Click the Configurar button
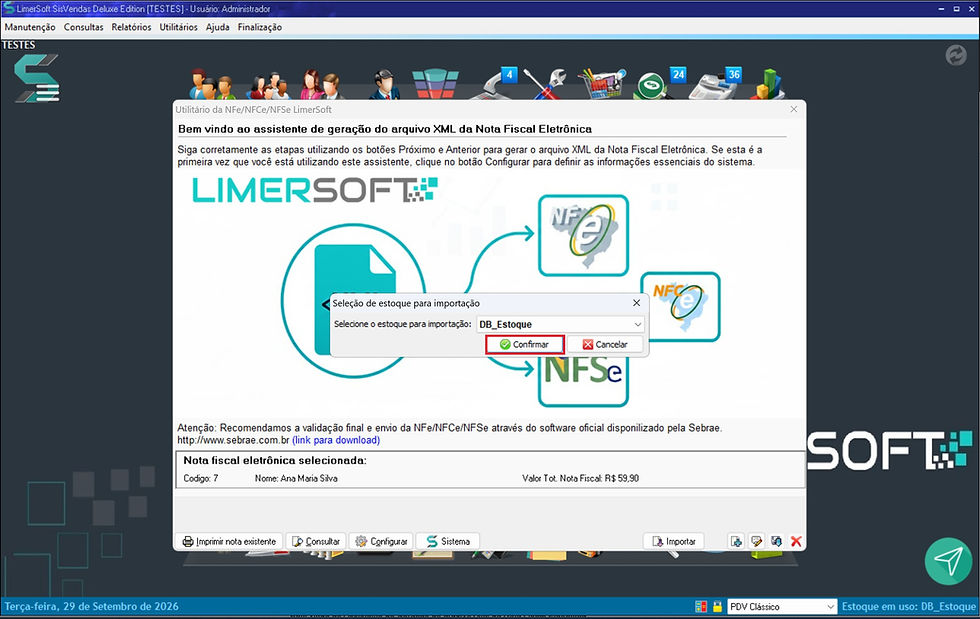980x619 pixels. point(381,541)
